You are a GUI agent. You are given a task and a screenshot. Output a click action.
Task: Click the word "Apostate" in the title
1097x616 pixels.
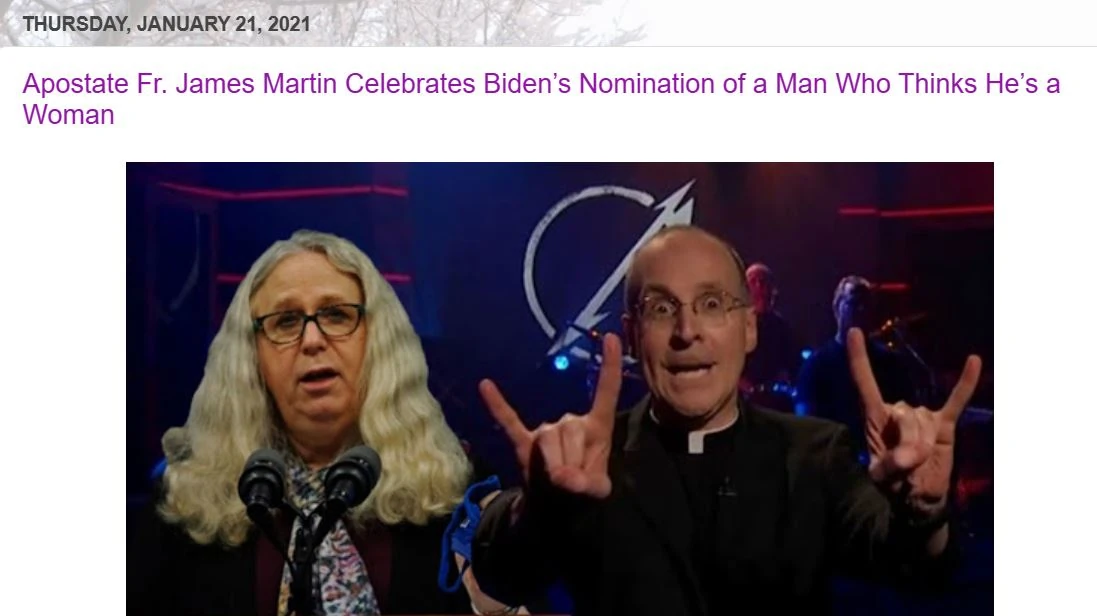(76, 84)
